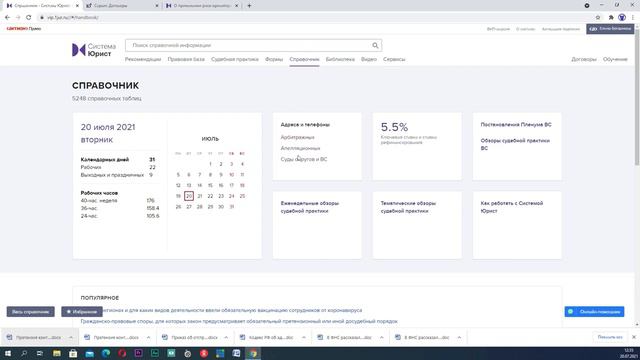Open Обзоры судебной практики ВС link

coord(515,144)
